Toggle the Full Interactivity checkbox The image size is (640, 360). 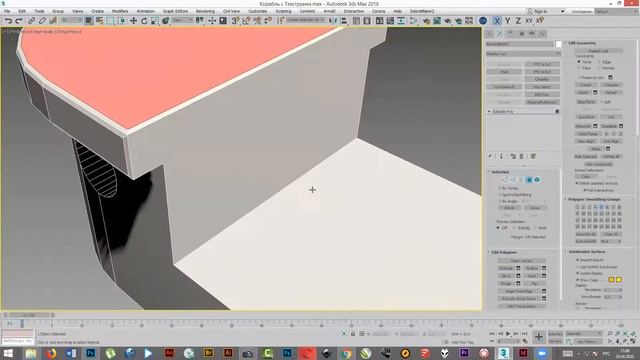click(x=585, y=190)
